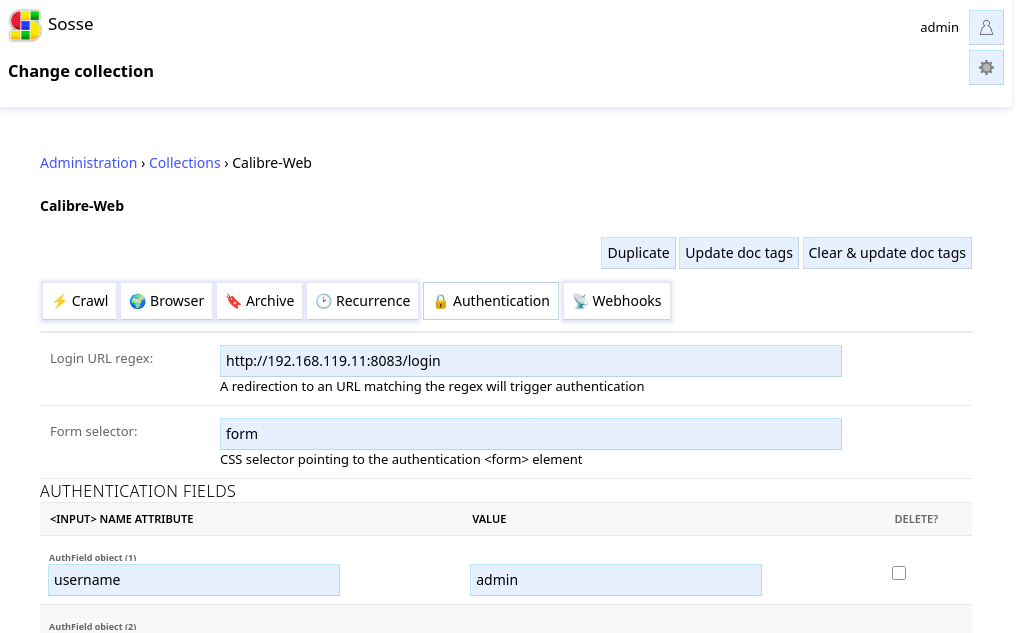The image size is (1024, 633).
Task: Tick delete checkbox for AuthField object (1)
Action: click(899, 573)
